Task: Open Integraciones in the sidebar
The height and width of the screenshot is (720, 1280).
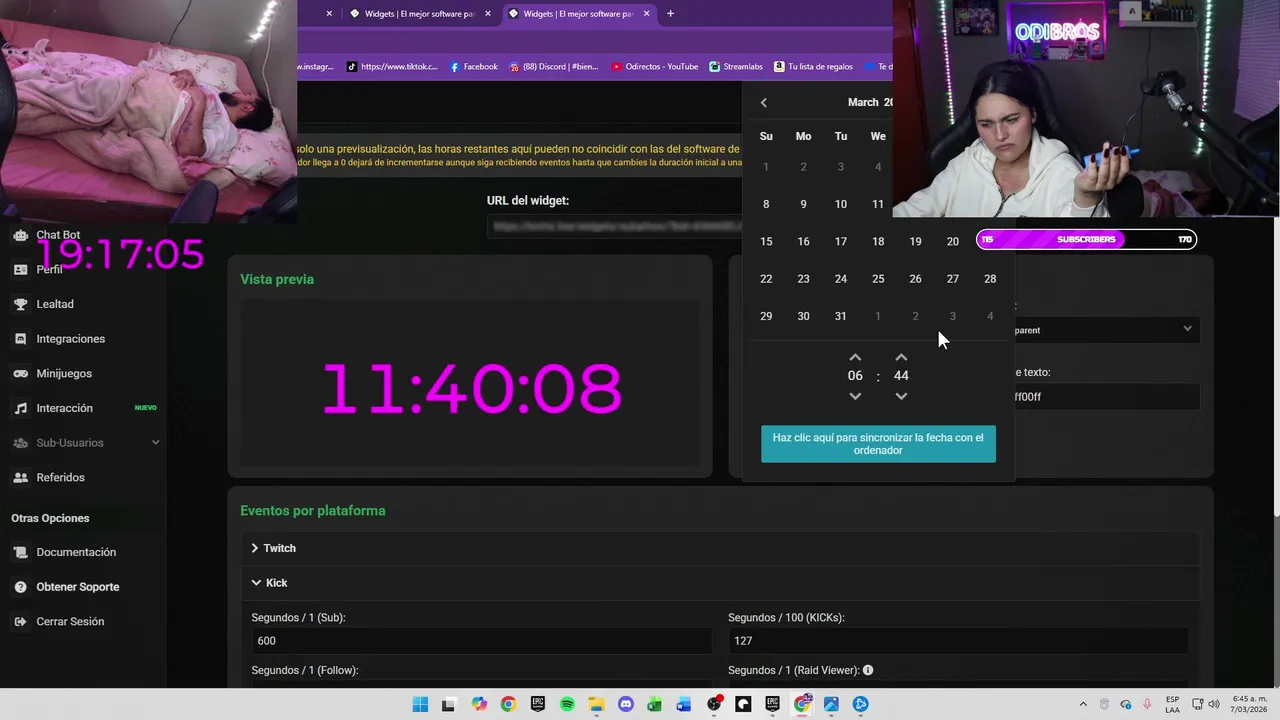Action: [70, 339]
